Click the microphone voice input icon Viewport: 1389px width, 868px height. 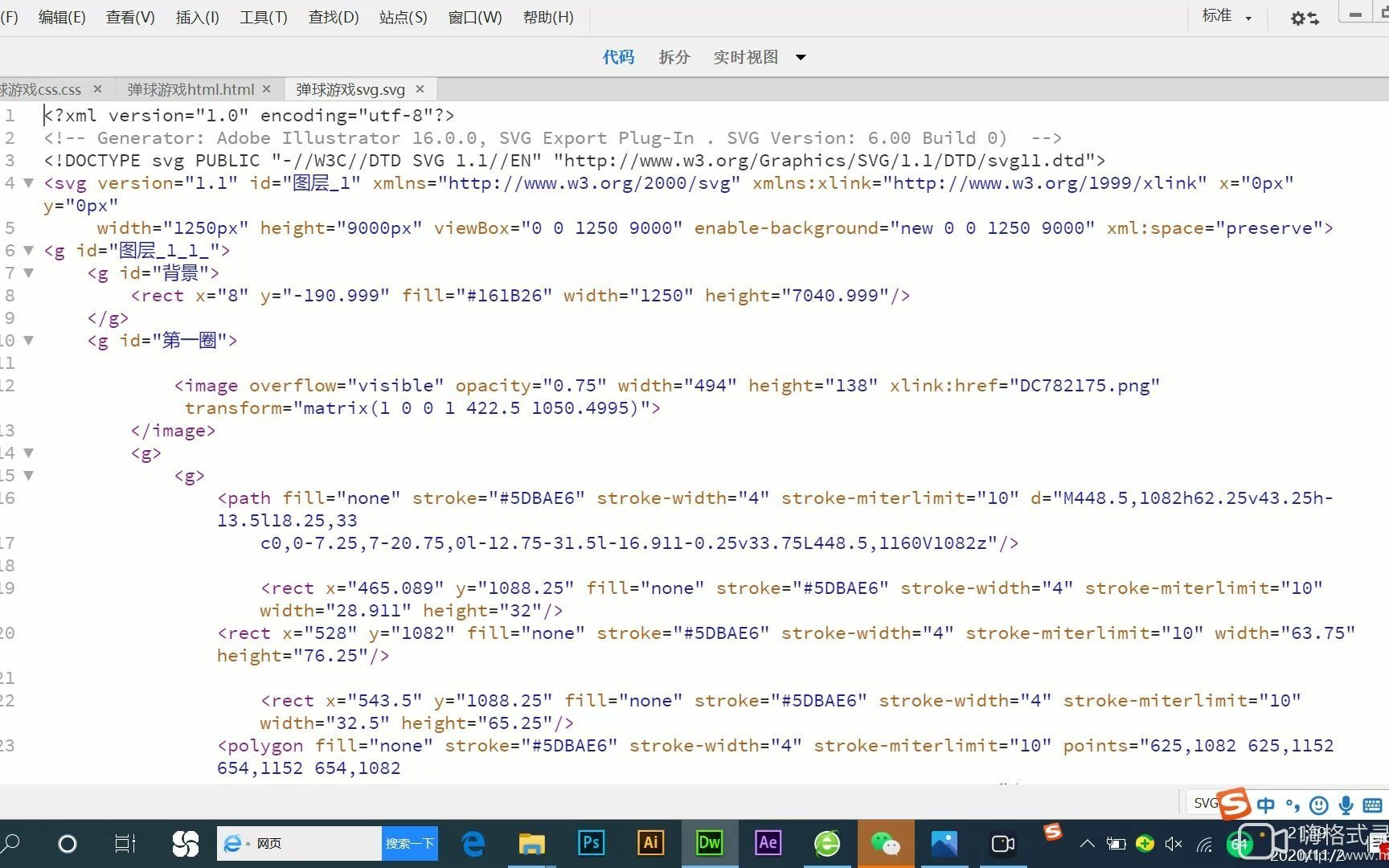tap(1346, 805)
